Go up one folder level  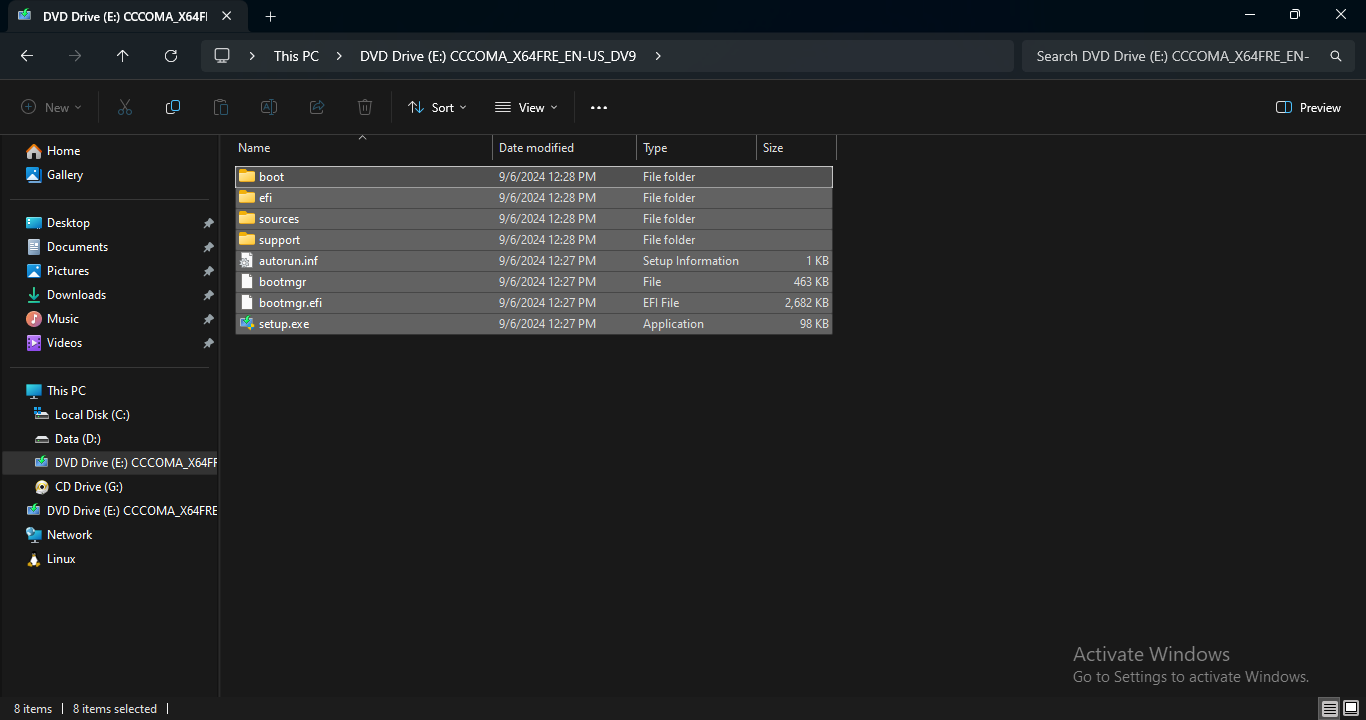pyautogui.click(x=123, y=56)
